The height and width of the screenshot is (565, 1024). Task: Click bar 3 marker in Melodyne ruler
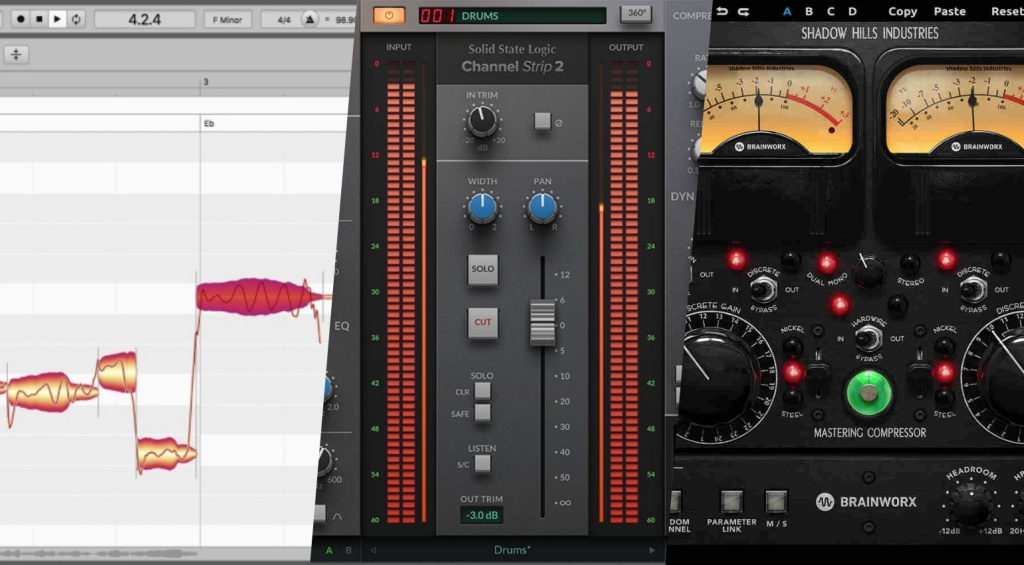pos(206,82)
